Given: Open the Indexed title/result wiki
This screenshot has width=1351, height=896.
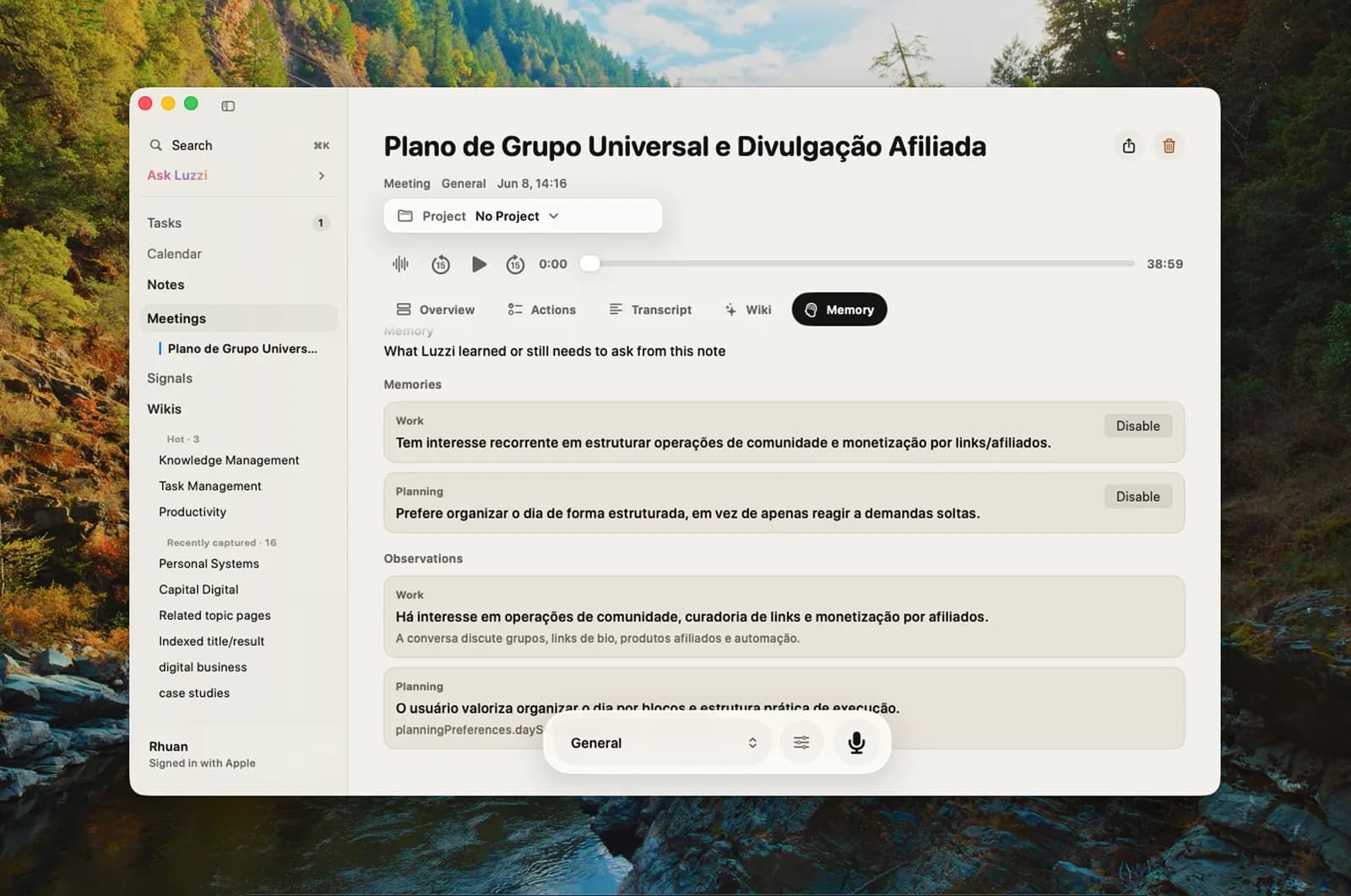Looking at the screenshot, I should (x=211, y=642).
